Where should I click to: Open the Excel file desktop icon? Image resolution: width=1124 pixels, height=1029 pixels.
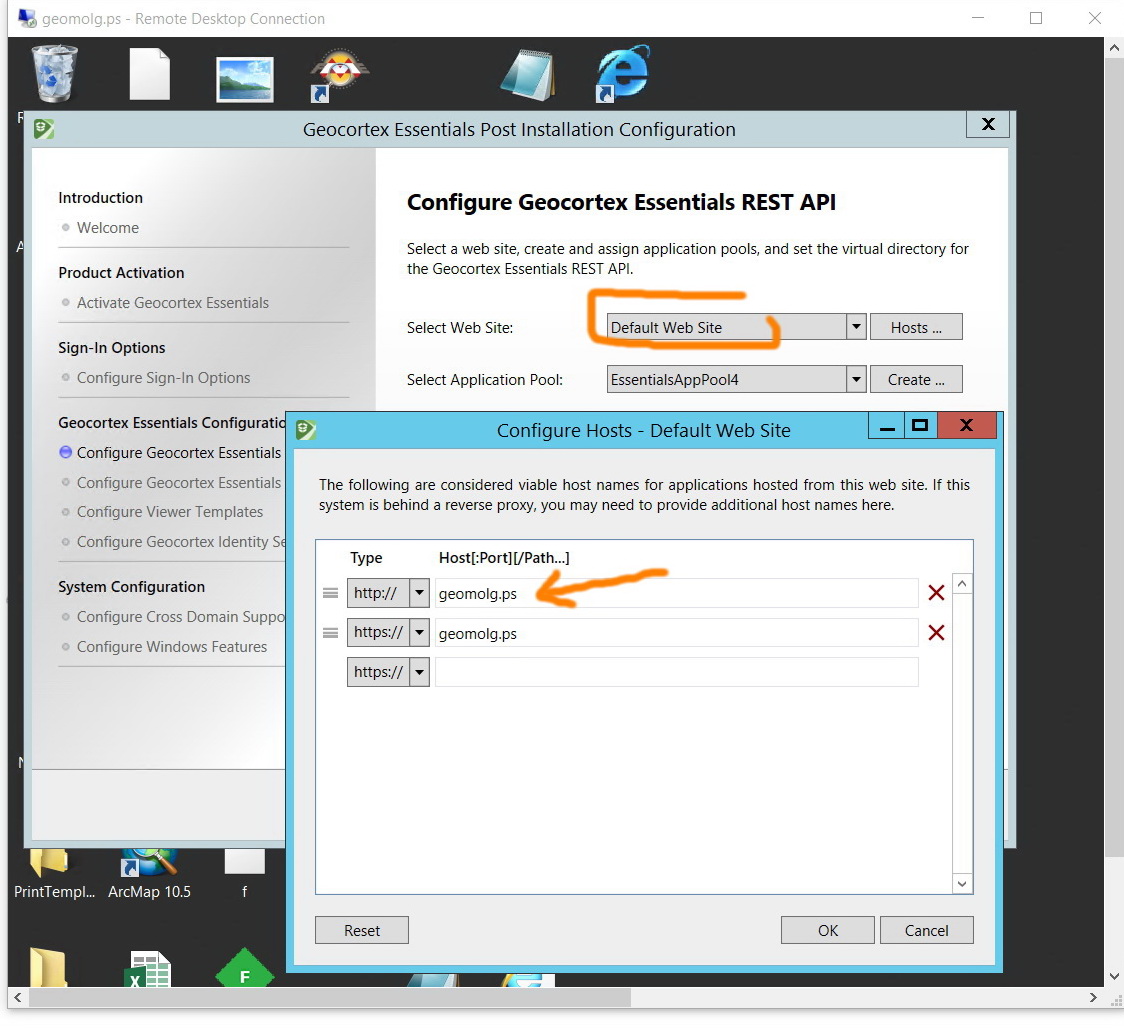coord(149,969)
